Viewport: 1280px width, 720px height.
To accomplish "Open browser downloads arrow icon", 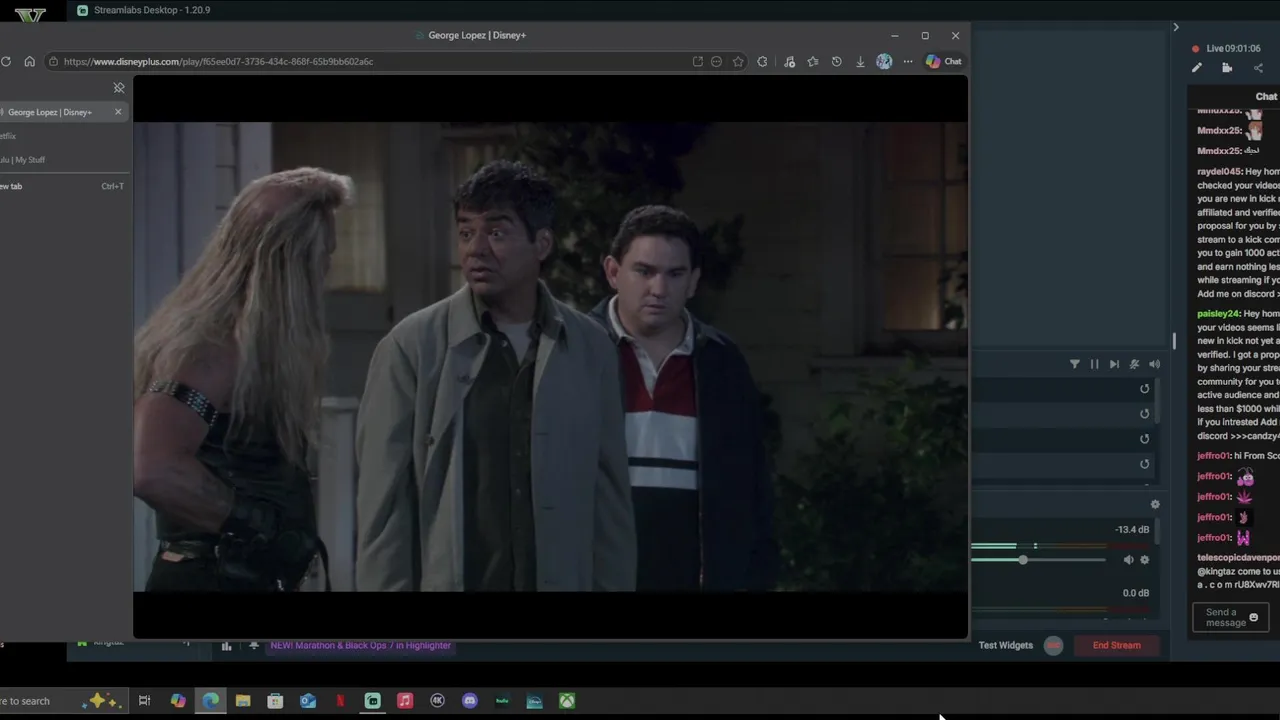I will pos(860,61).
